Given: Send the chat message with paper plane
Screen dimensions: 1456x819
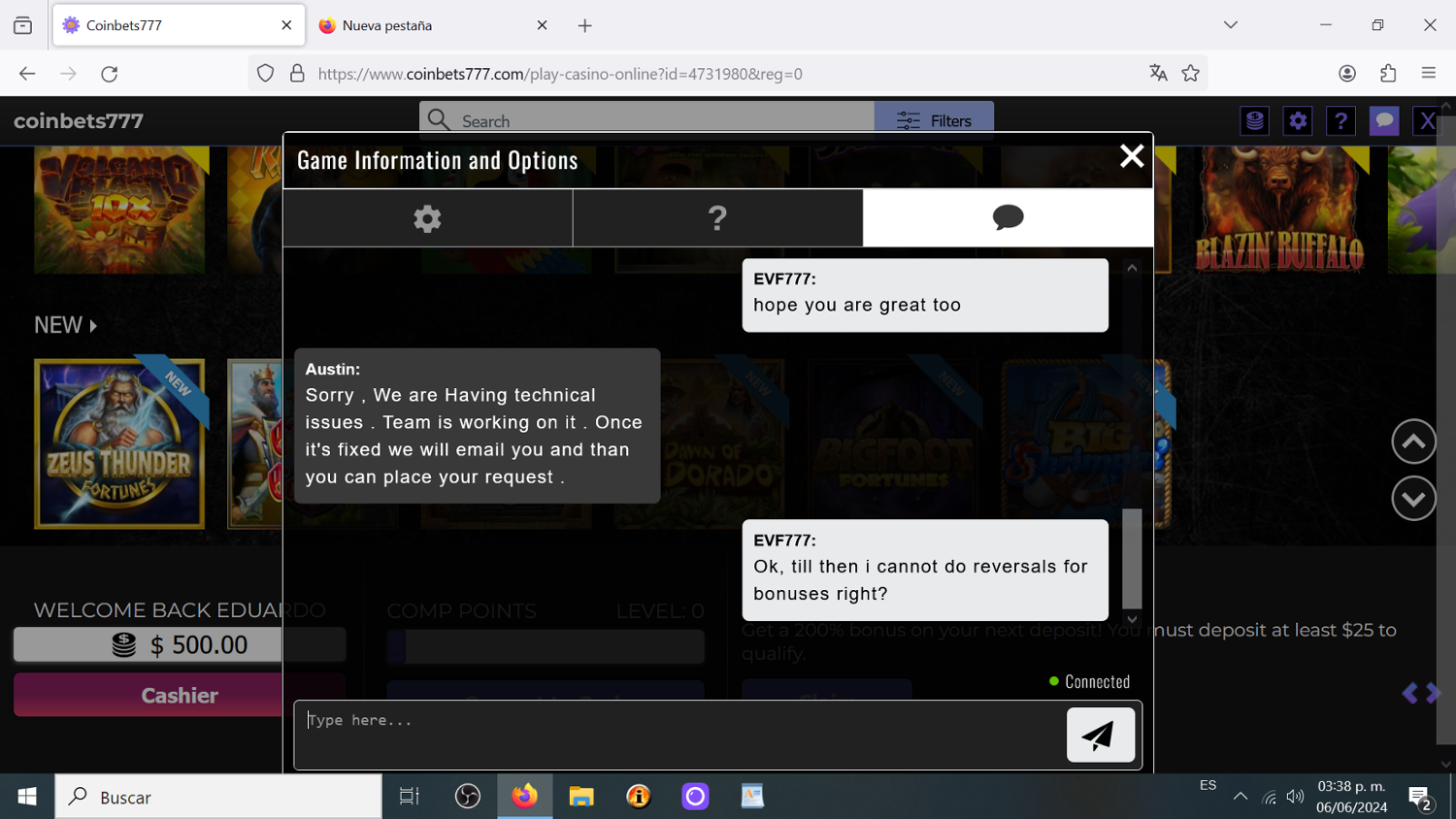Looking at the screenshot, I should pyautogui.click(x=1100, y=735).
